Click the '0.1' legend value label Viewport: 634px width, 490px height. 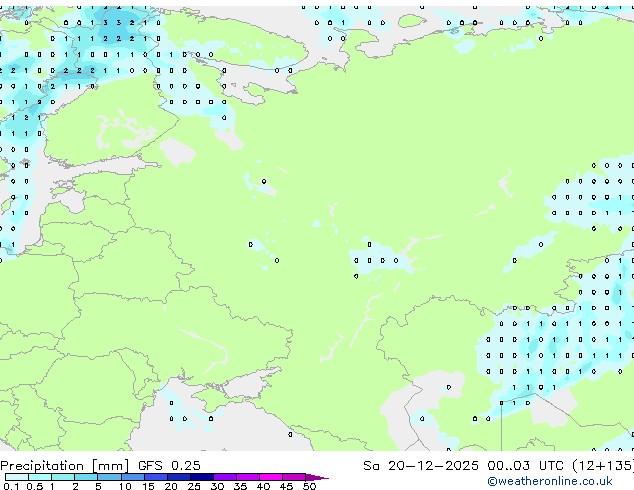pos(11,486)
